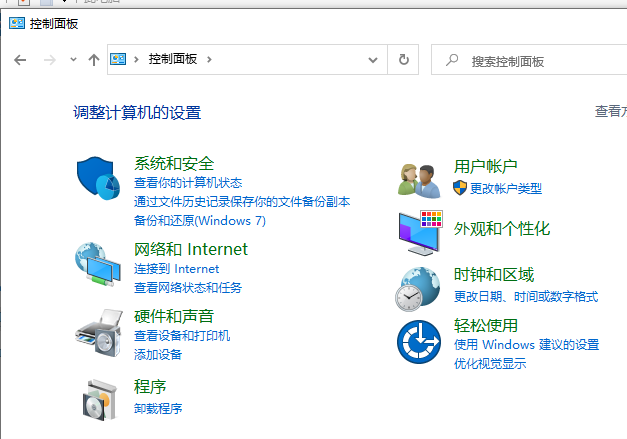Open 连接到 Internet link
Viewport: 627px width, 439px height.
coord(176,269)
